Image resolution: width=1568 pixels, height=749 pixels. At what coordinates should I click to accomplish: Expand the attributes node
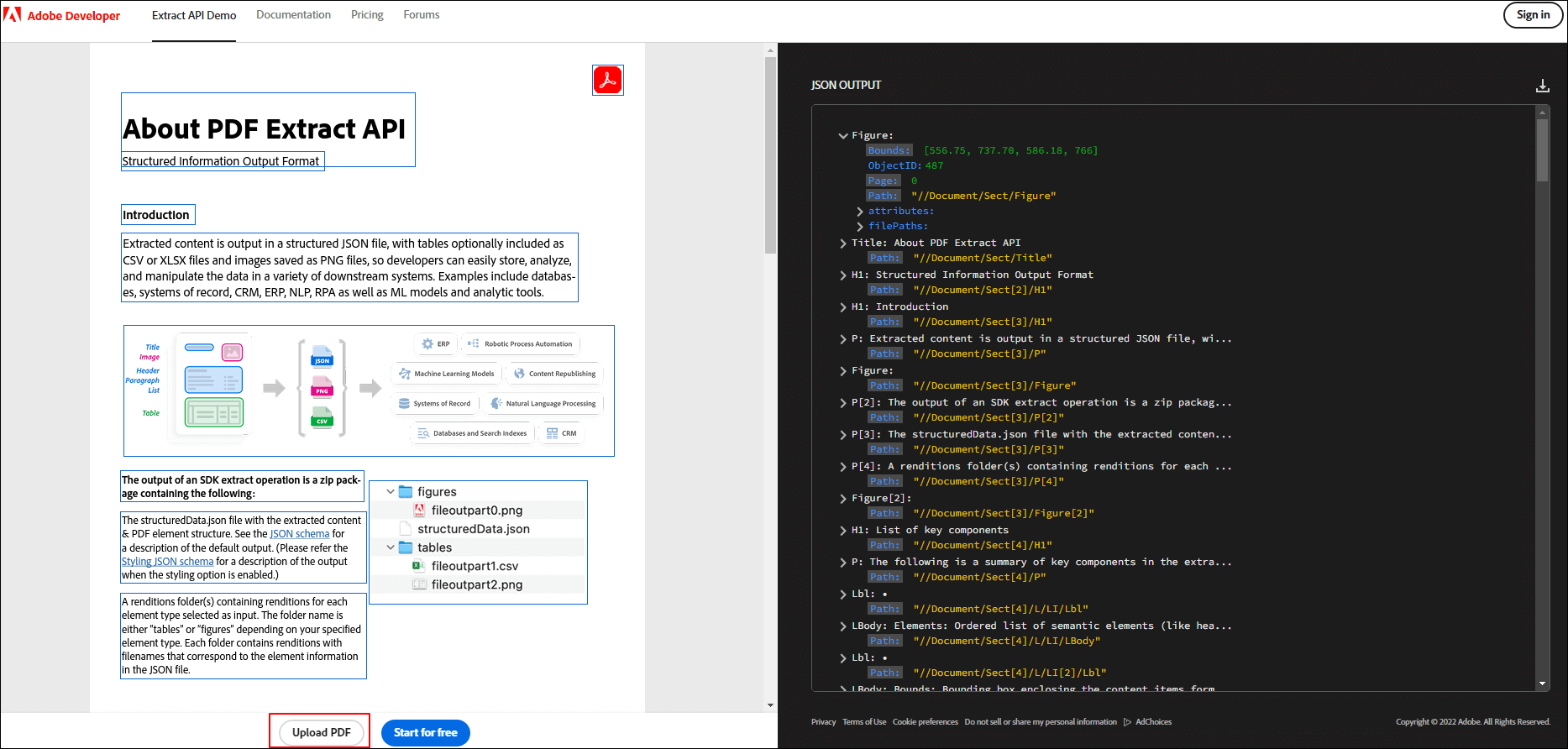click(860, 212)
